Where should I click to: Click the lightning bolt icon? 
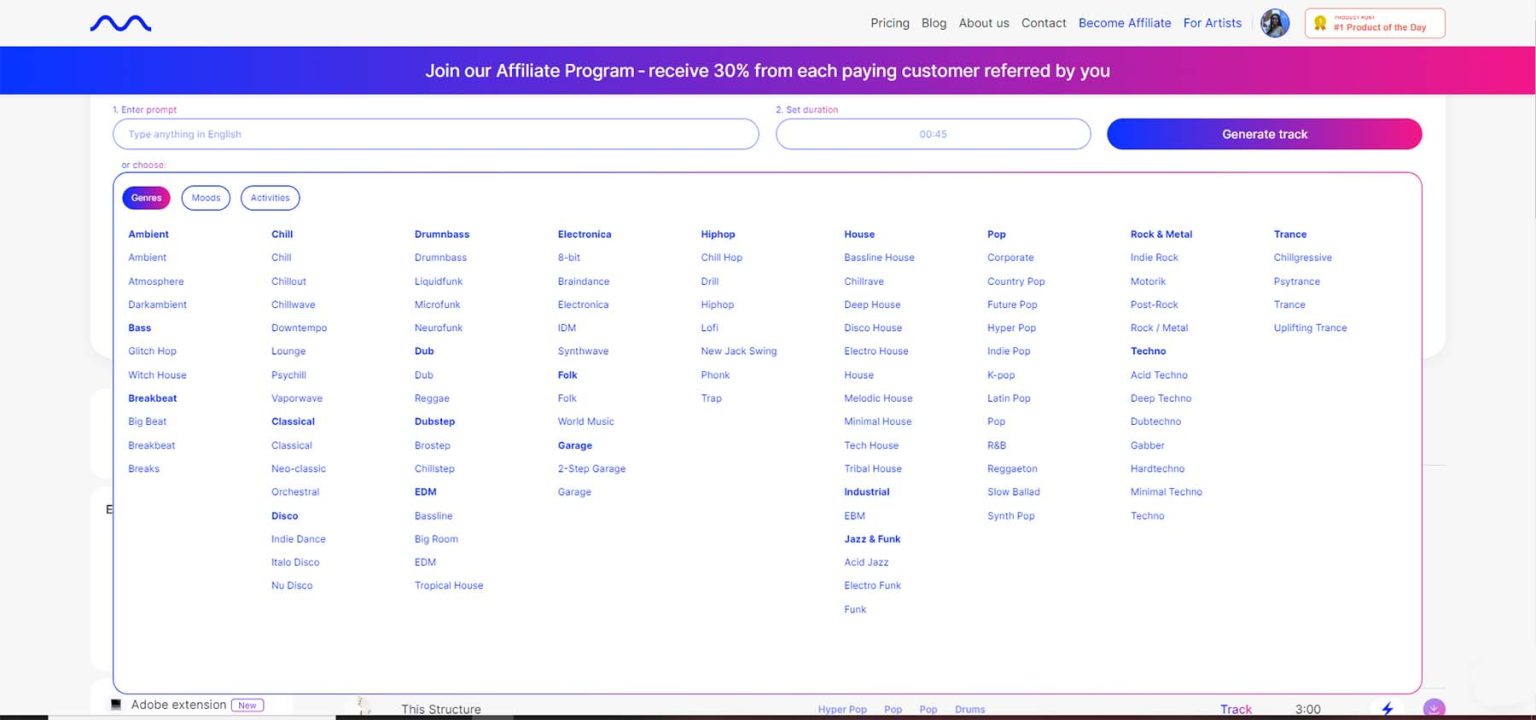[1387, 707]
